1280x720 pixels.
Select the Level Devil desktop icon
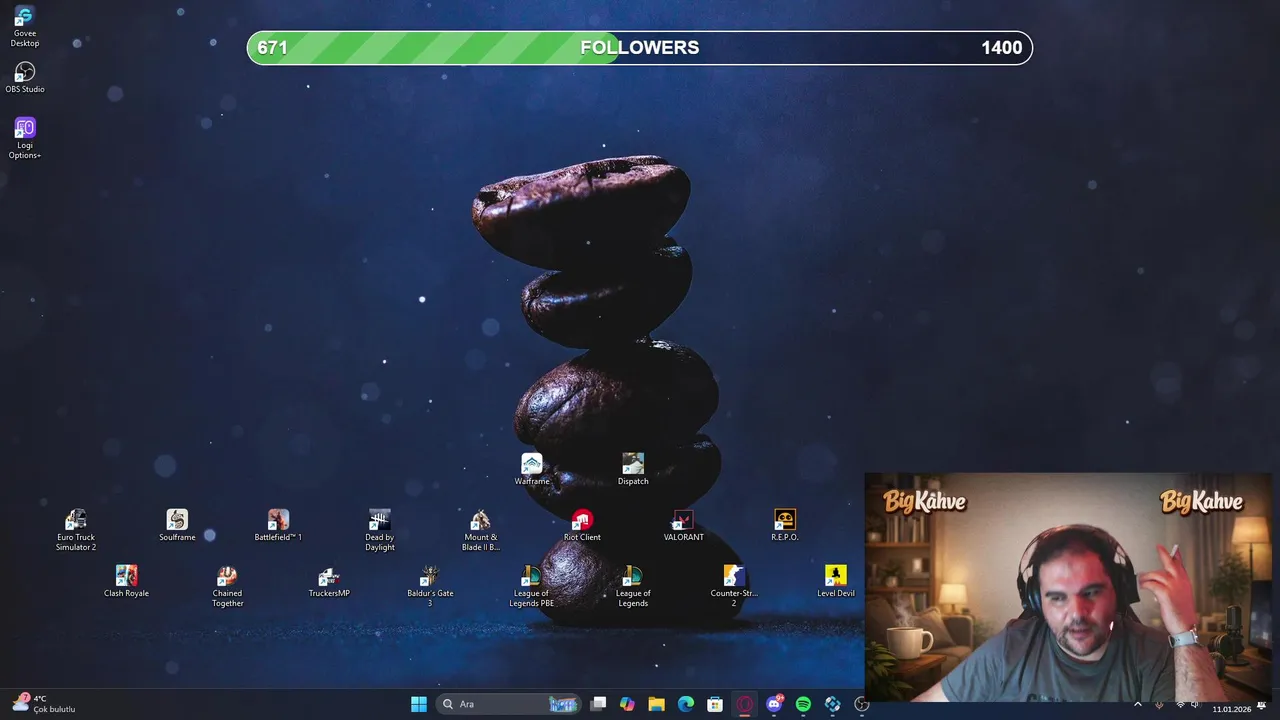coord(836,582)
